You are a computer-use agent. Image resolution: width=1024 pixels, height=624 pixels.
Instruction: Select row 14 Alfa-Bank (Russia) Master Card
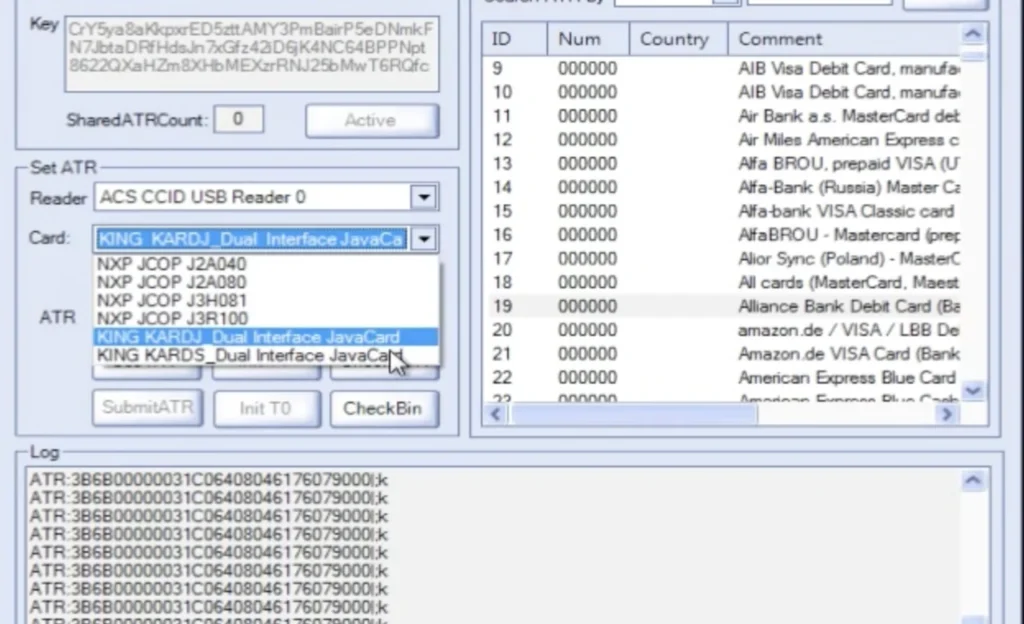[724, 187]
